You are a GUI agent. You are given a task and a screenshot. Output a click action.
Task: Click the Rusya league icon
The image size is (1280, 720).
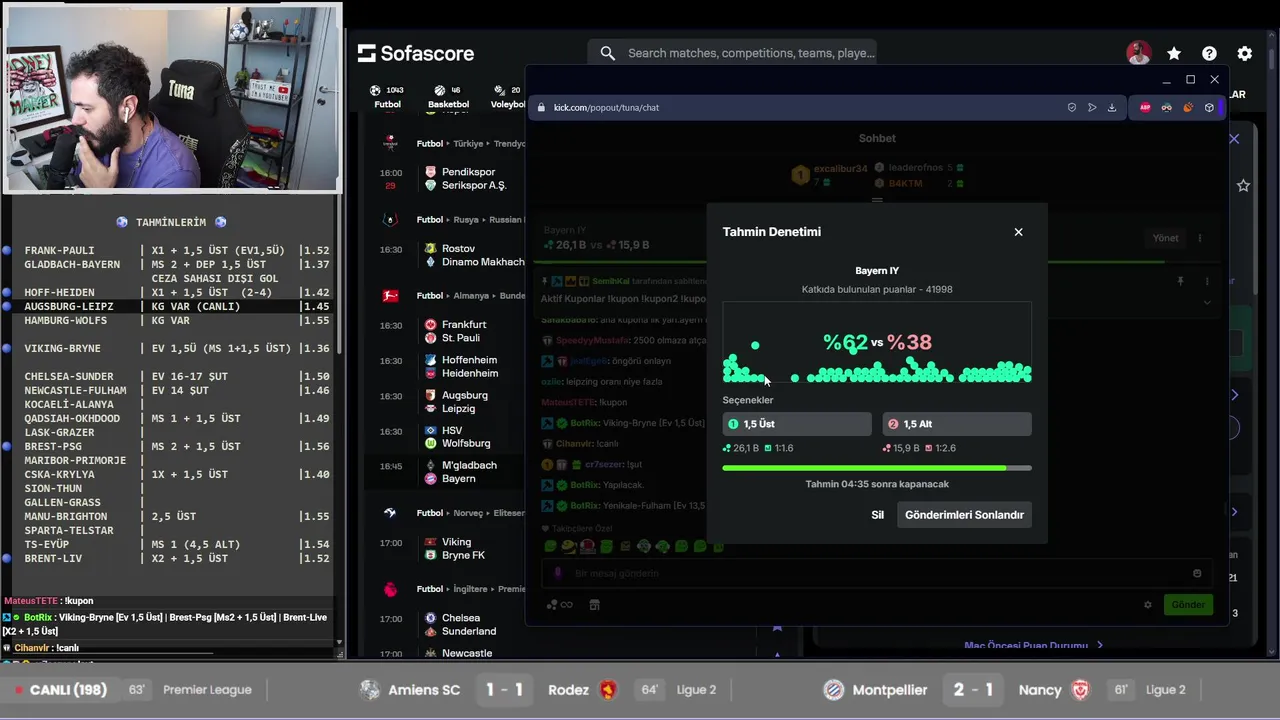(391, 219)
